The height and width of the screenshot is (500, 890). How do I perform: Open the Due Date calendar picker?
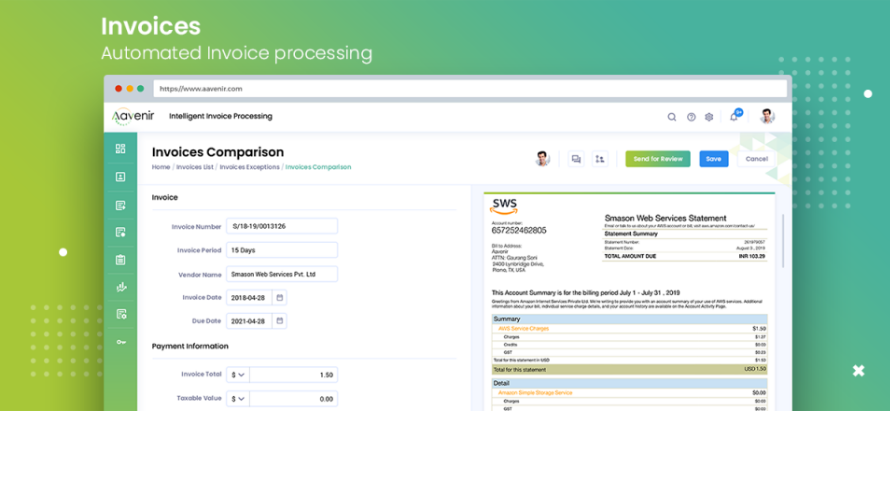[280, 321]
